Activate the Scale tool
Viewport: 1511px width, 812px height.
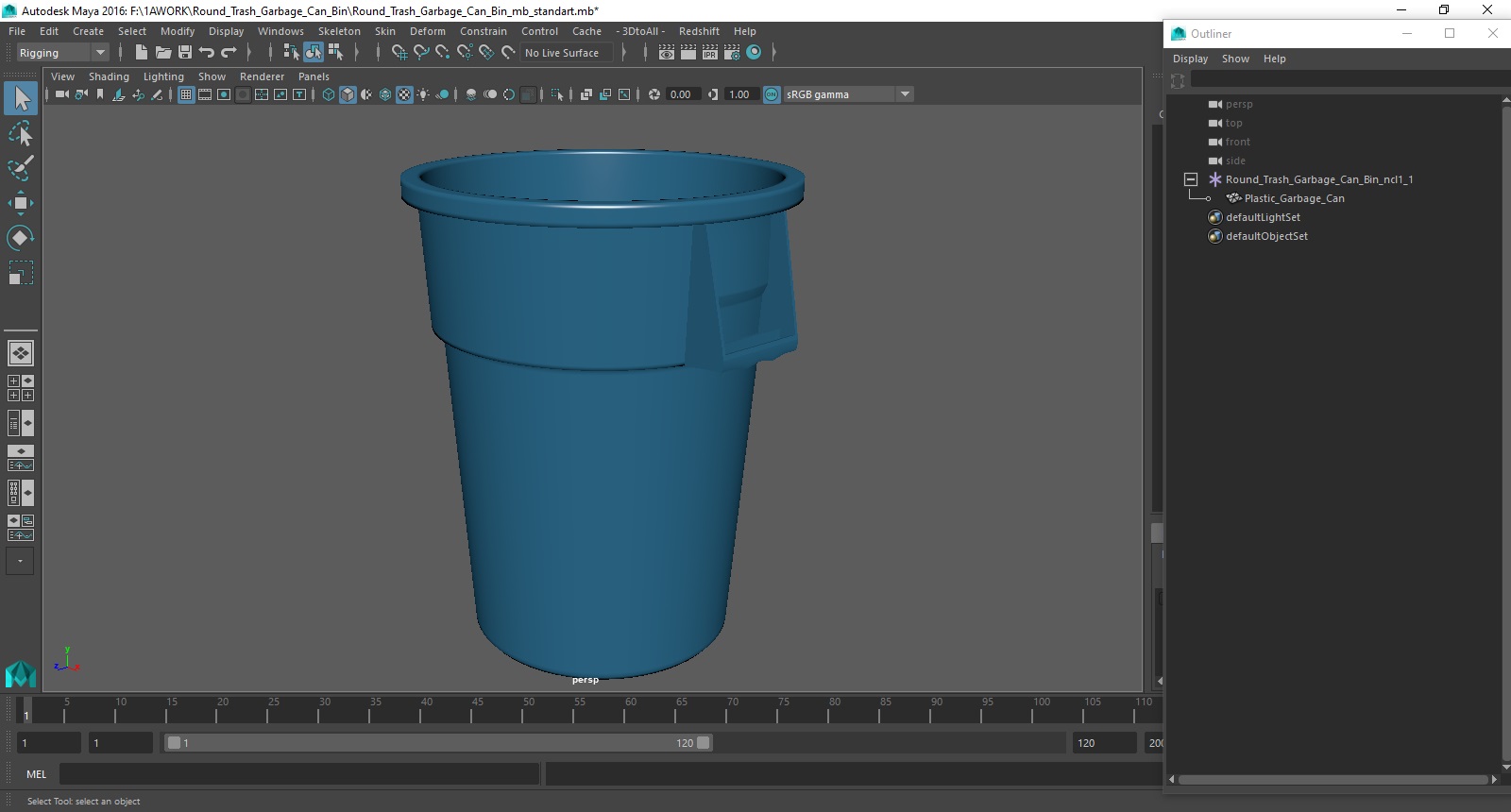point(21,273)
